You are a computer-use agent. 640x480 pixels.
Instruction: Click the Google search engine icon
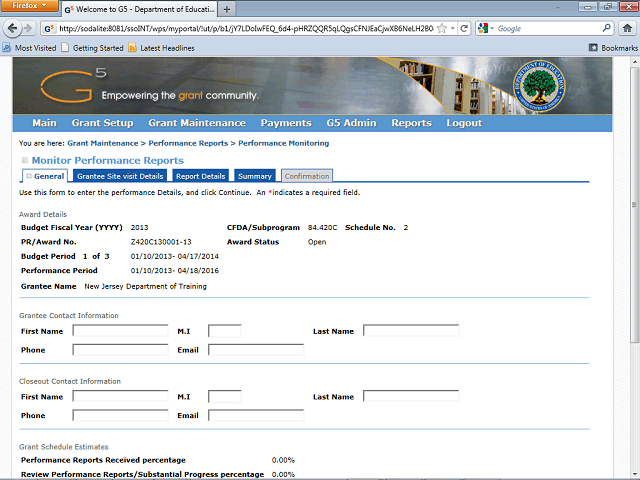[x=483, y=28]
